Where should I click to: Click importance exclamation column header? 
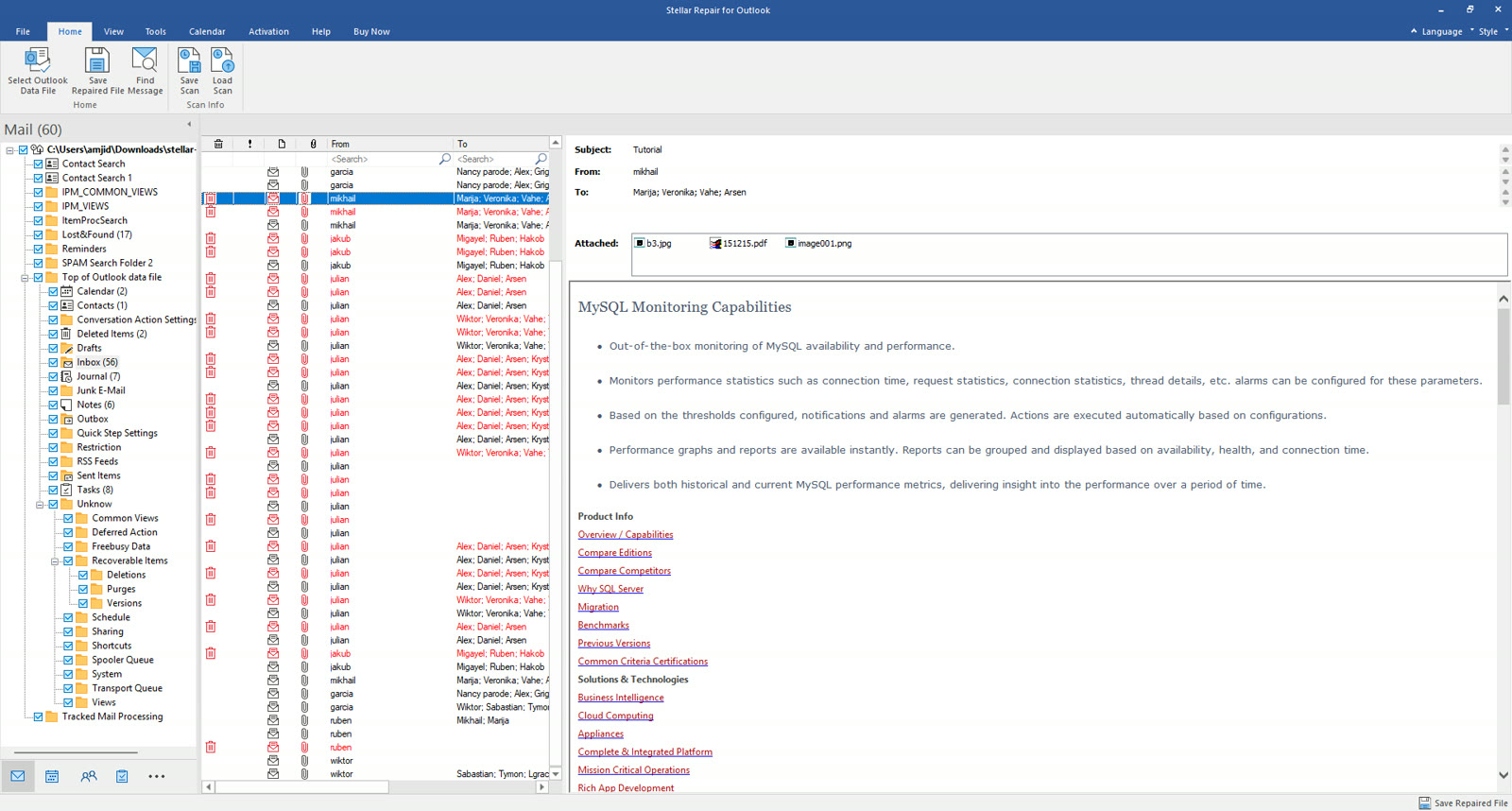pyautogui.click(x=249, y=144)
